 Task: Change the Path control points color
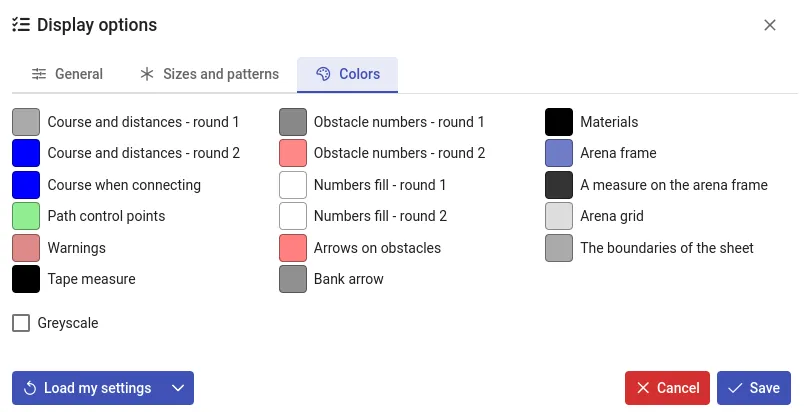pyautogui.click(x=26, y=216)
